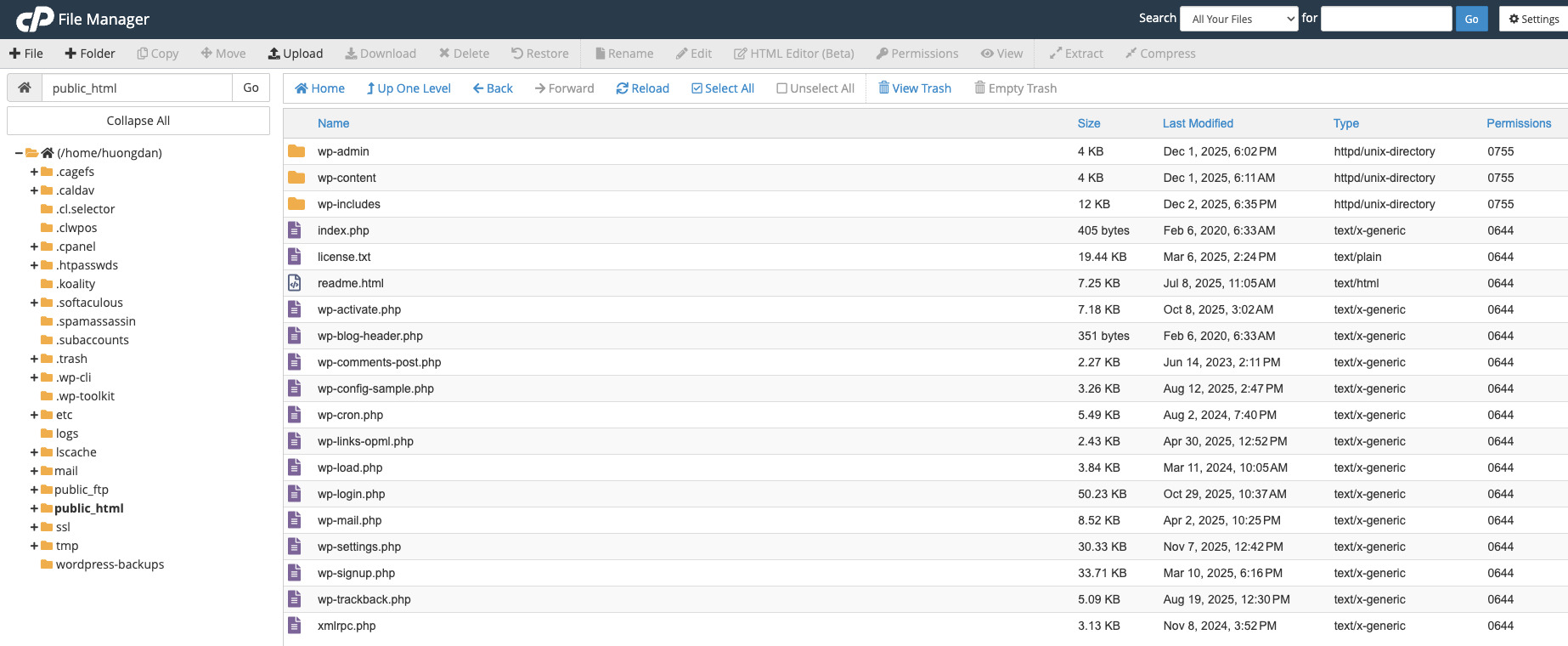Open View Trash
The image size is (1568, 646).
[x=914, y=88]
